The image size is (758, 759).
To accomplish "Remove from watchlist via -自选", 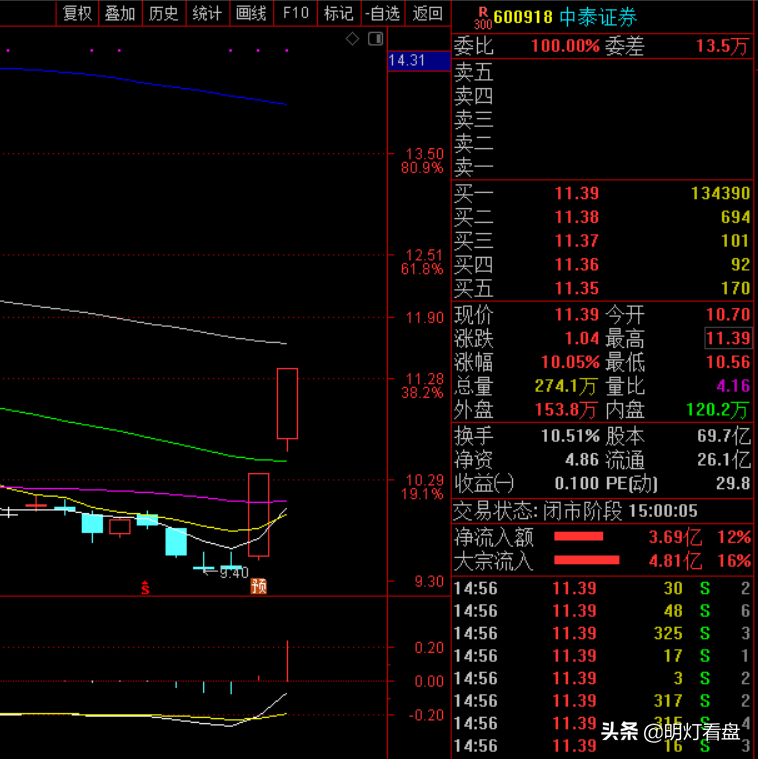I will pyautogui.click(x=382, y=13).
